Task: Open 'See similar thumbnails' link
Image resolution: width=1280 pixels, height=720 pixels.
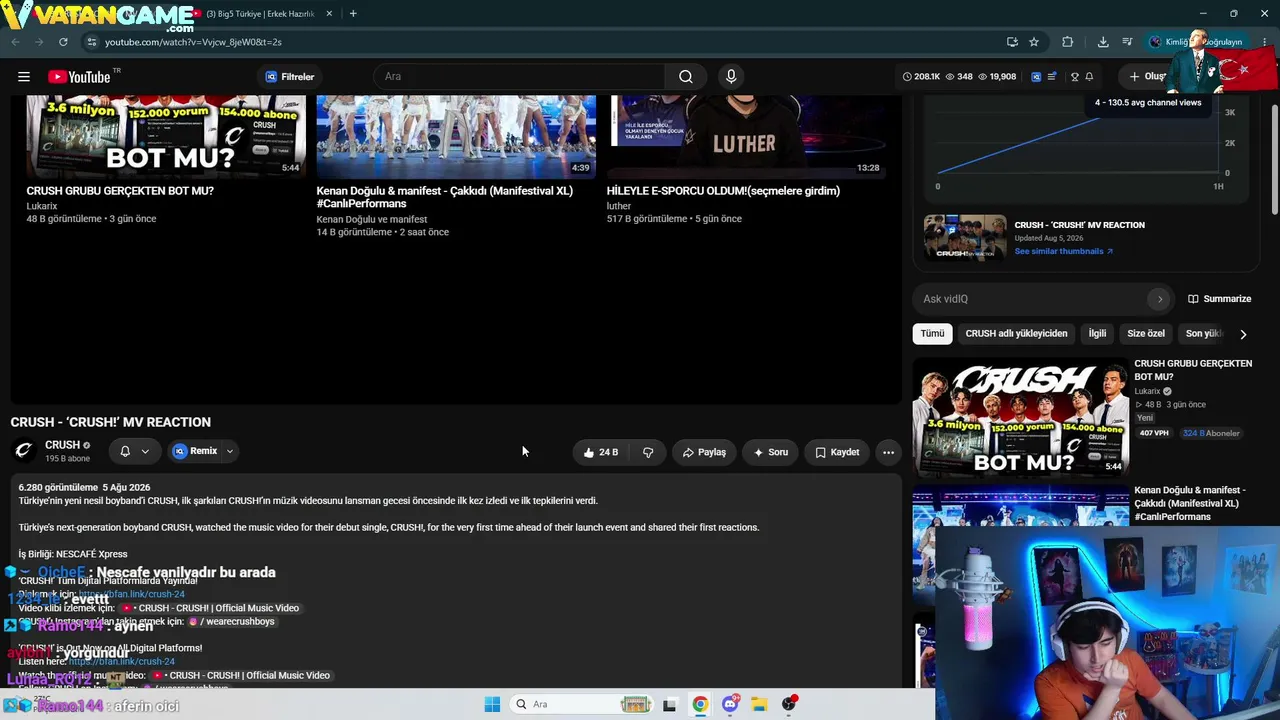Action: 1064,252
